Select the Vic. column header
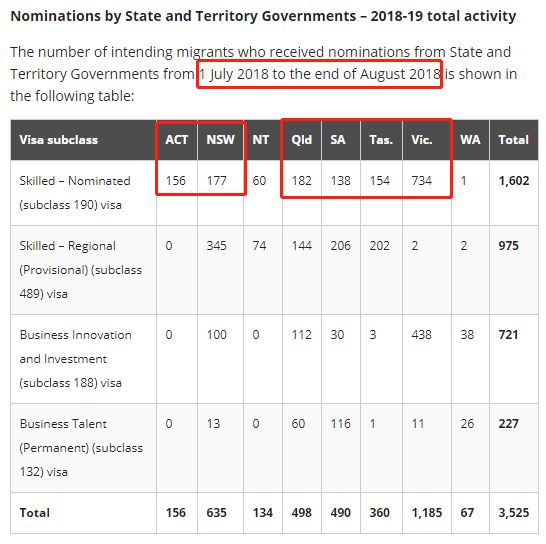Screen dimensions: 546x544 point(422,140)
